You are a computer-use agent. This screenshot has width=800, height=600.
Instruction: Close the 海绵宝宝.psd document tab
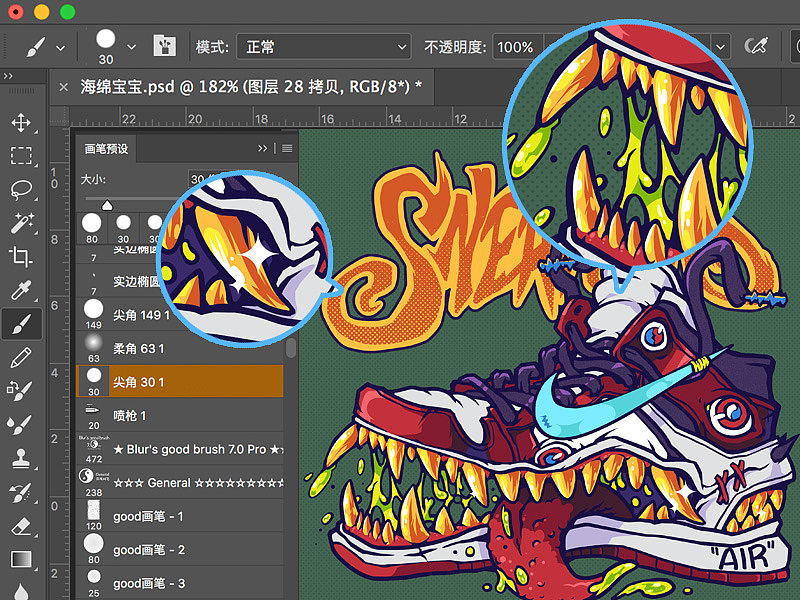click(x=65, y=87)
